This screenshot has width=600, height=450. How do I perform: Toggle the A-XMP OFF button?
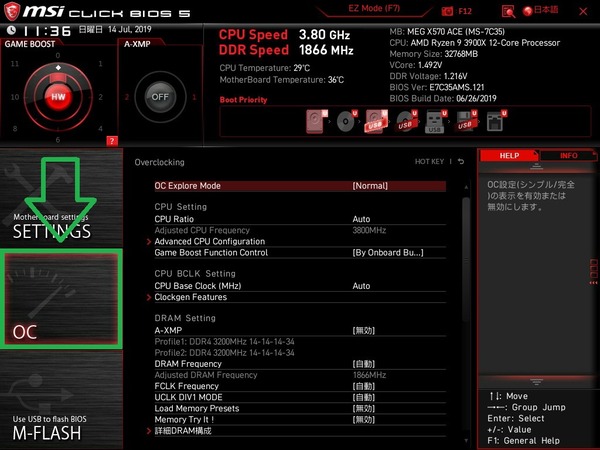160,97
